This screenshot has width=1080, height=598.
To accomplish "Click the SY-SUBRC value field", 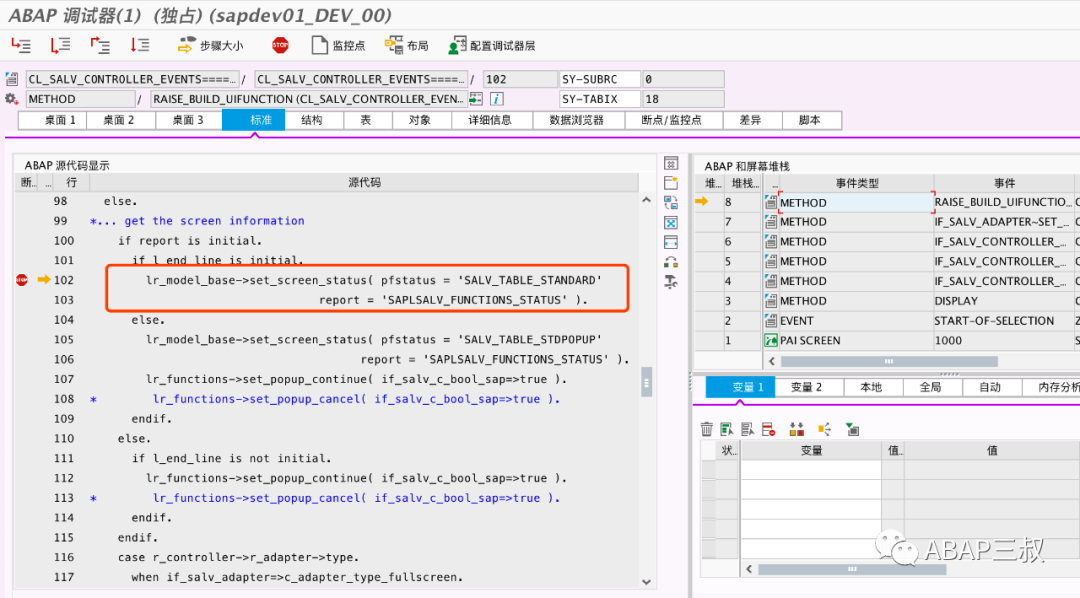I will [683, 79].
